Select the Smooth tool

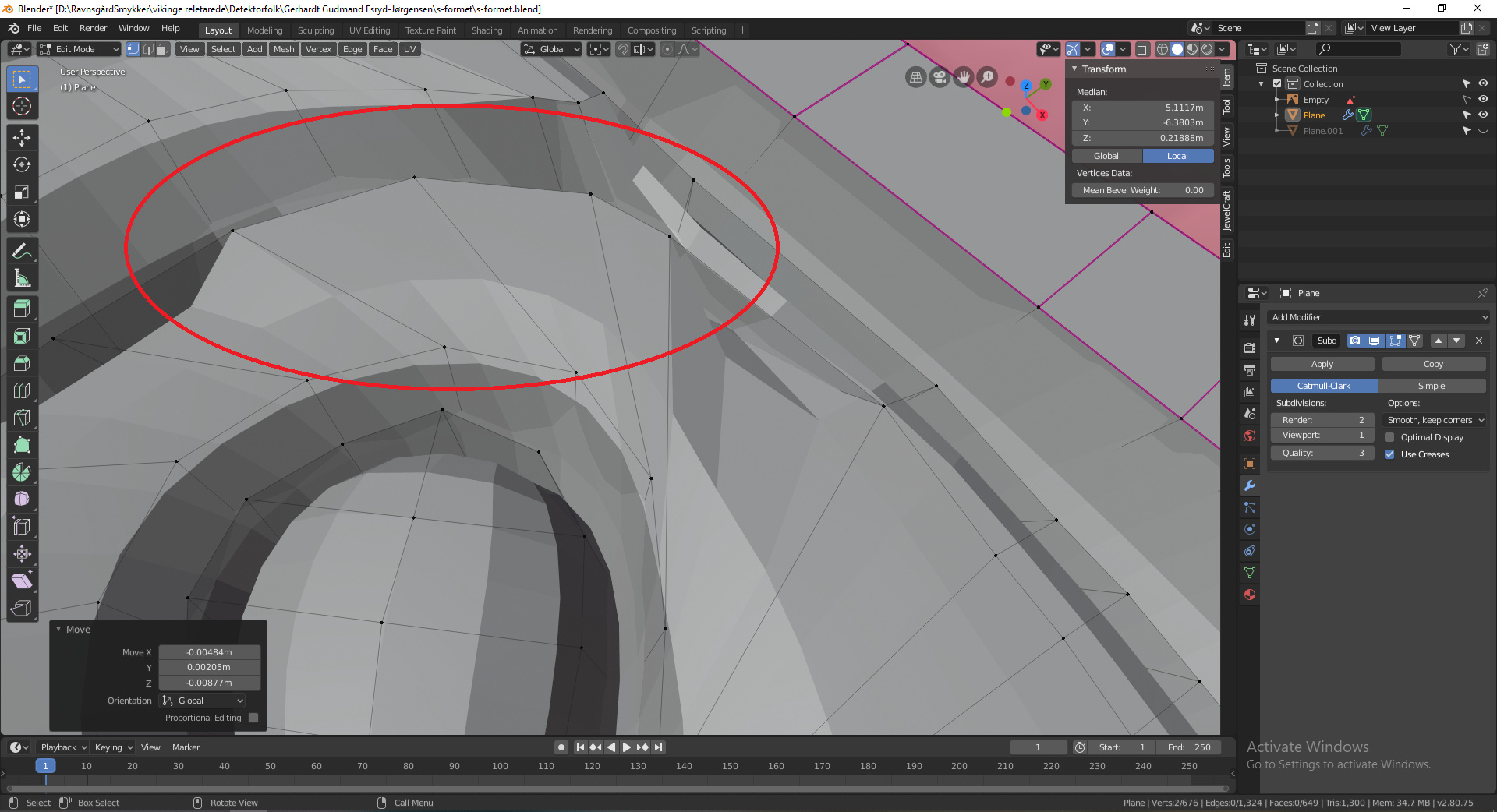click(x=22, y=500)
